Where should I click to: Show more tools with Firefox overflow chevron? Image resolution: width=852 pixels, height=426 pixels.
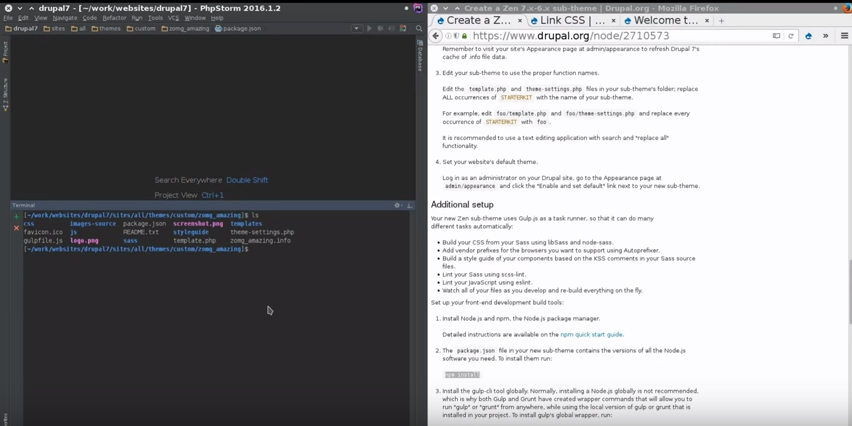825,36
